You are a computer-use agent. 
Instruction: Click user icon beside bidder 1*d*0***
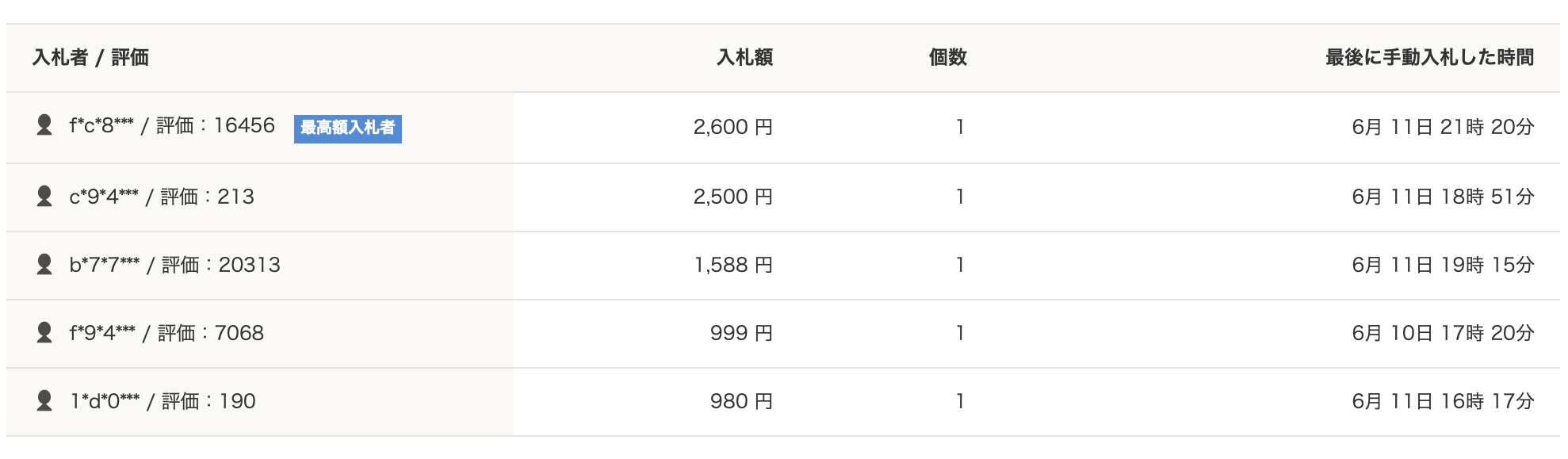click(x=44, y=401)
